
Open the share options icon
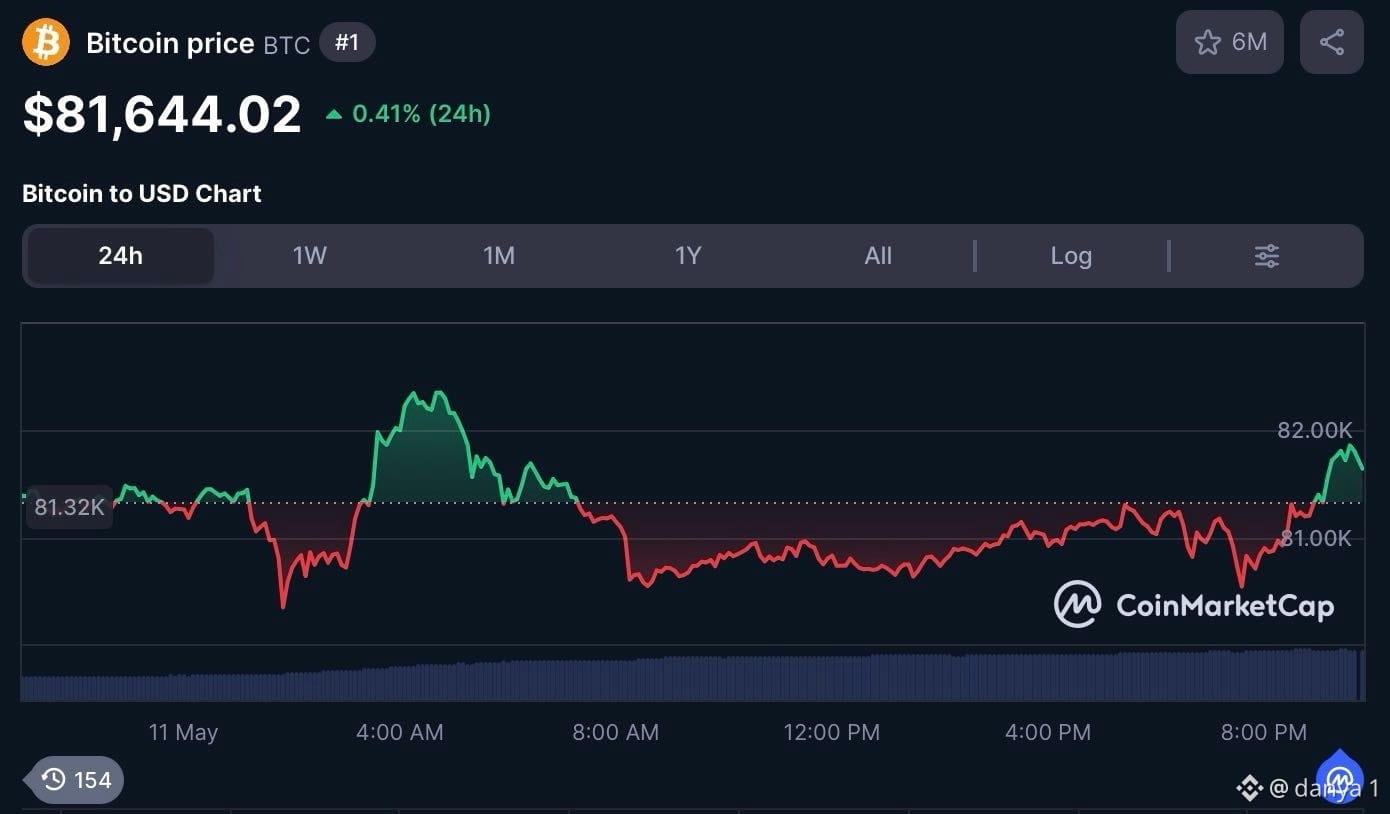tap(1331, 42)
